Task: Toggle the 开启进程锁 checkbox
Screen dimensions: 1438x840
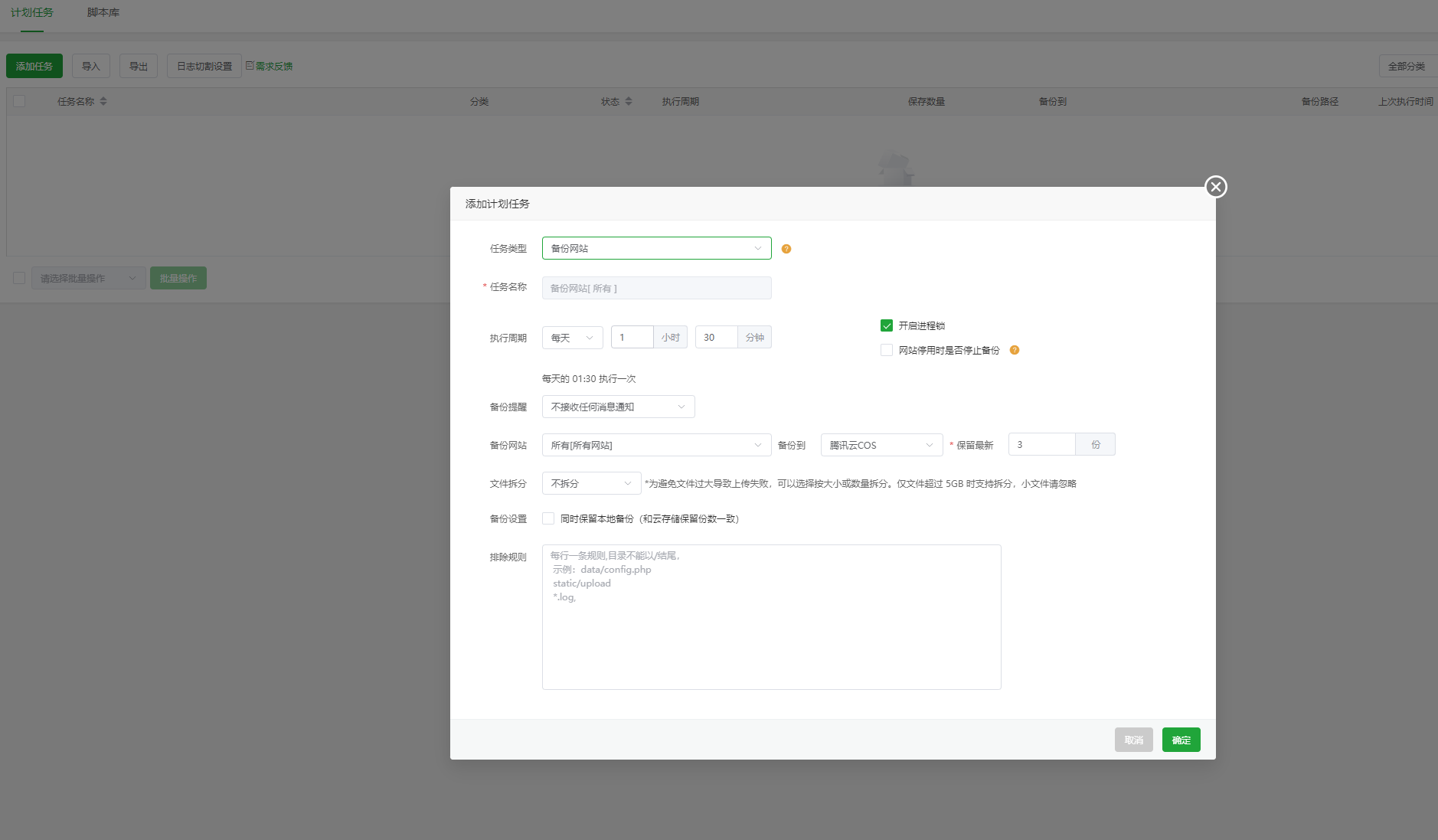Action: 887,325
